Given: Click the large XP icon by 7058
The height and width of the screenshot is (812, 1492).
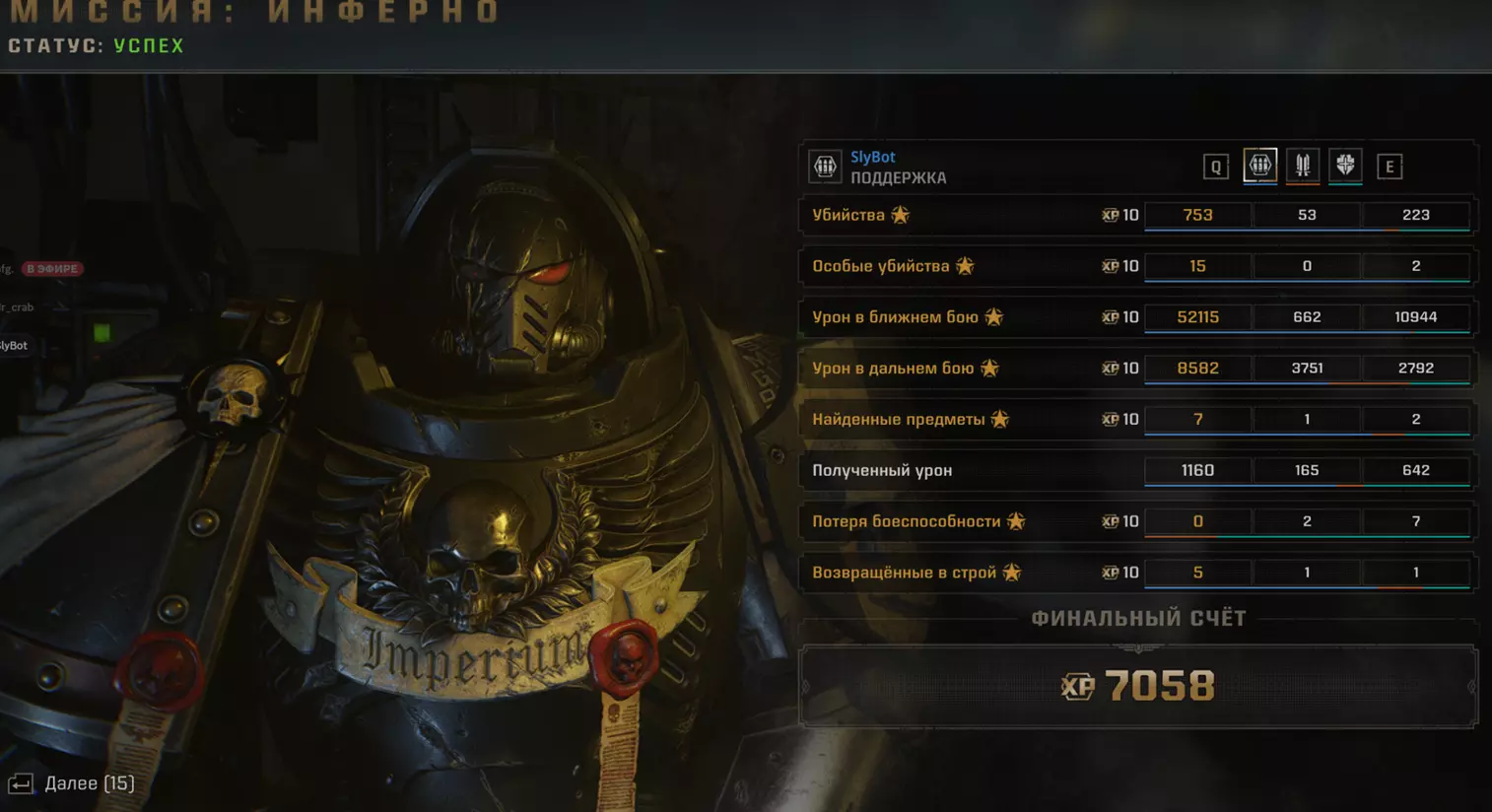Looking at the screenshot, I should tap(1077, 686).
